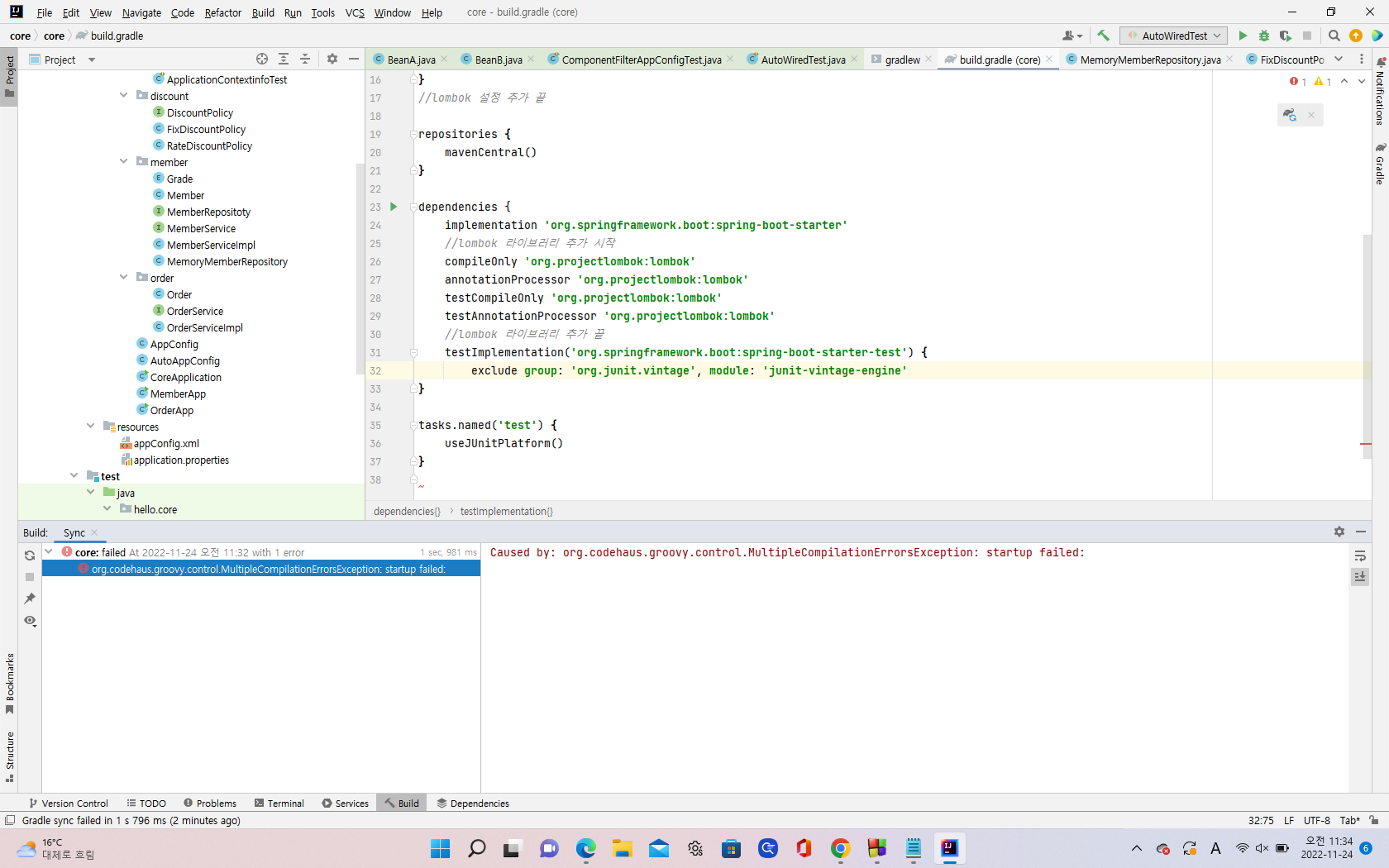
Task: Click testImplementation breadcrumb
Action: [x=506, y=511]
